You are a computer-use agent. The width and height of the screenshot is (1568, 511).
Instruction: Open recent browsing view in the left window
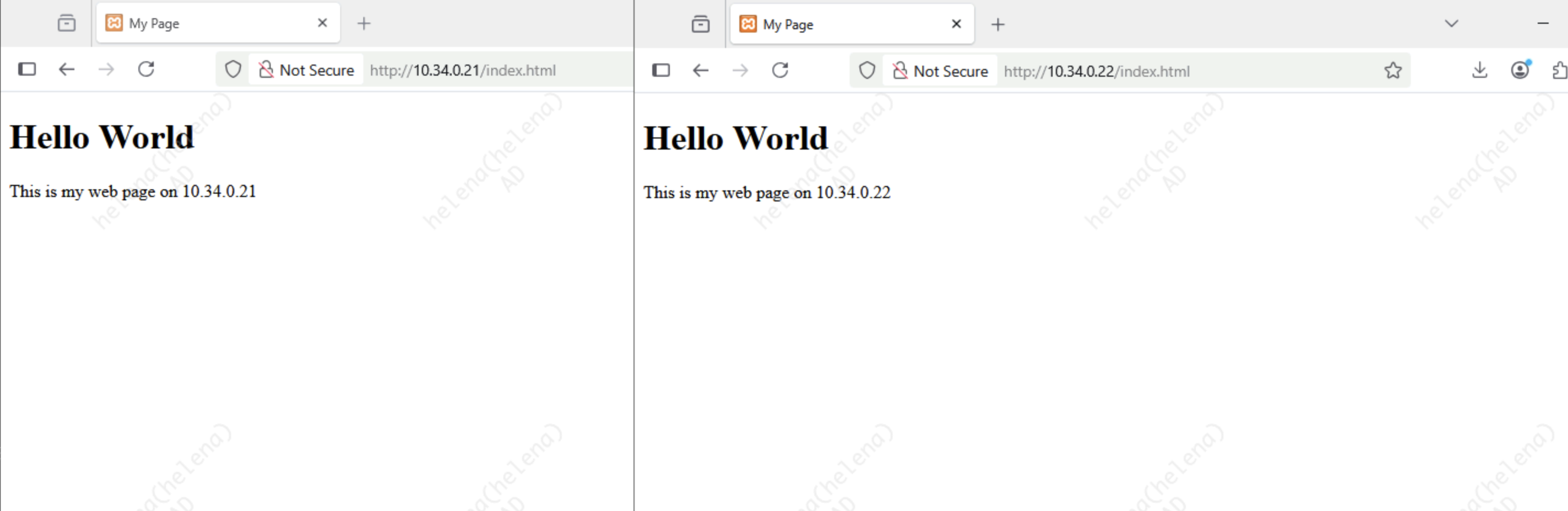coord(66,24)
